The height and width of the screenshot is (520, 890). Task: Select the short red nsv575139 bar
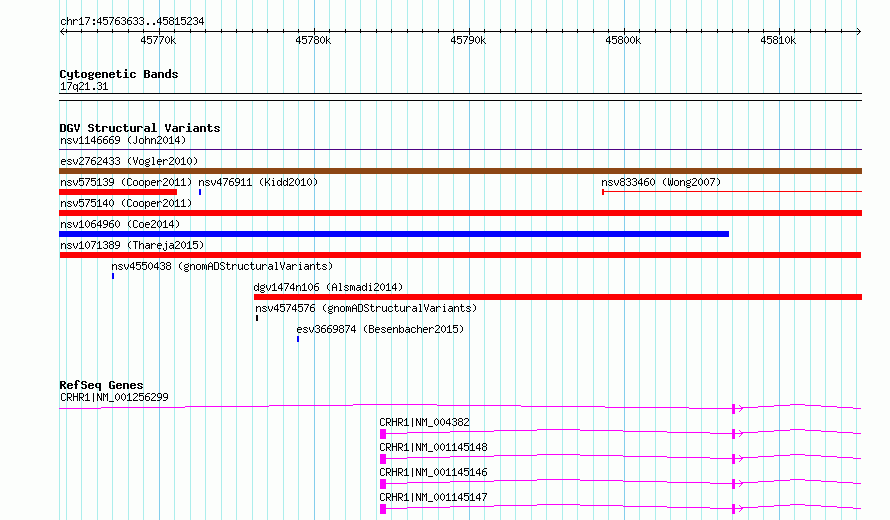(x=118, y=192)
